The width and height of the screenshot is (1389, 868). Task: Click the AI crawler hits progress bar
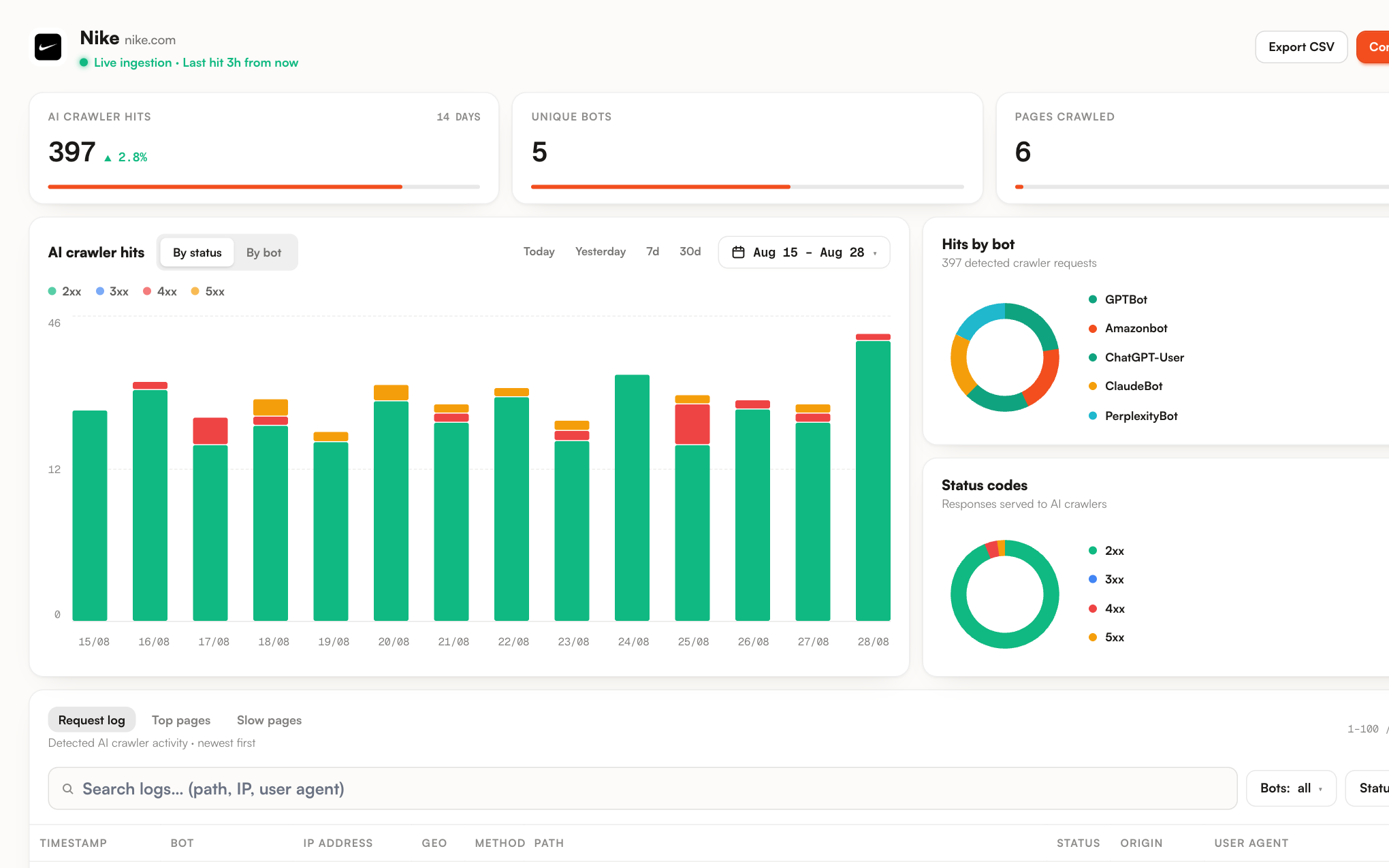[264, 187]
